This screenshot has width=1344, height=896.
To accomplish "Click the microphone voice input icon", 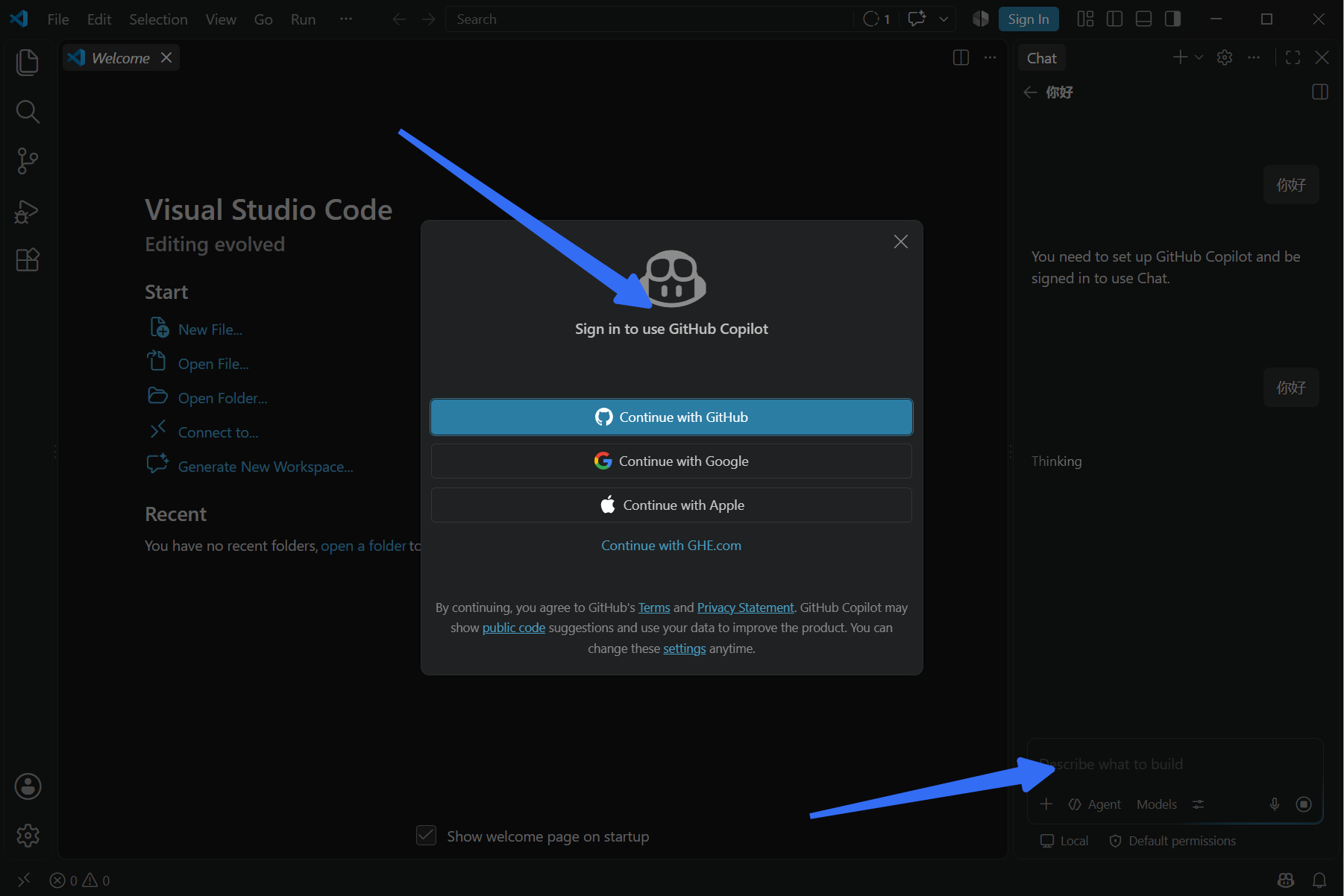I will click(1275, 804).
